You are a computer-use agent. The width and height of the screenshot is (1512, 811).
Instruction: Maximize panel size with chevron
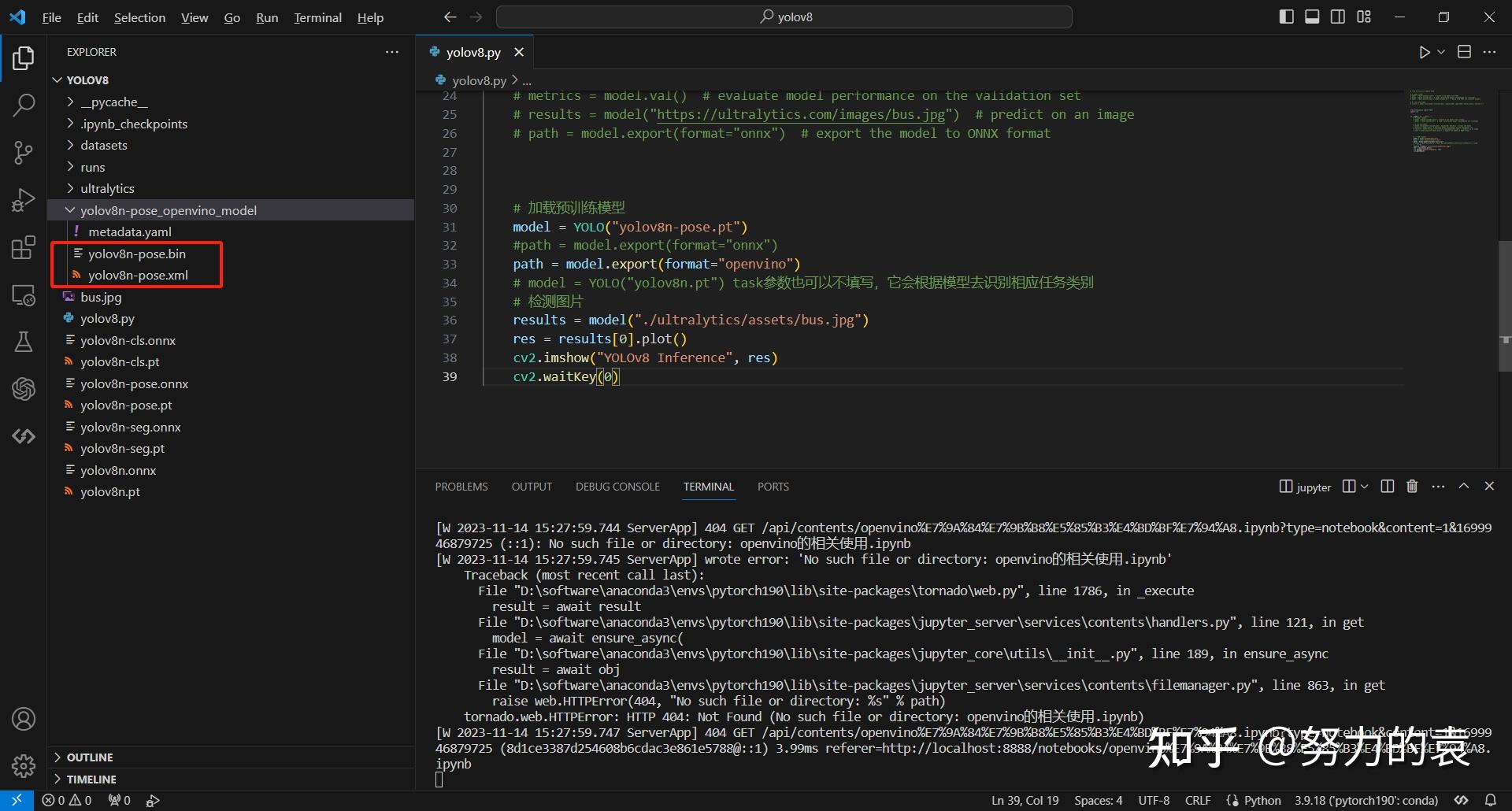[1464, 487]
